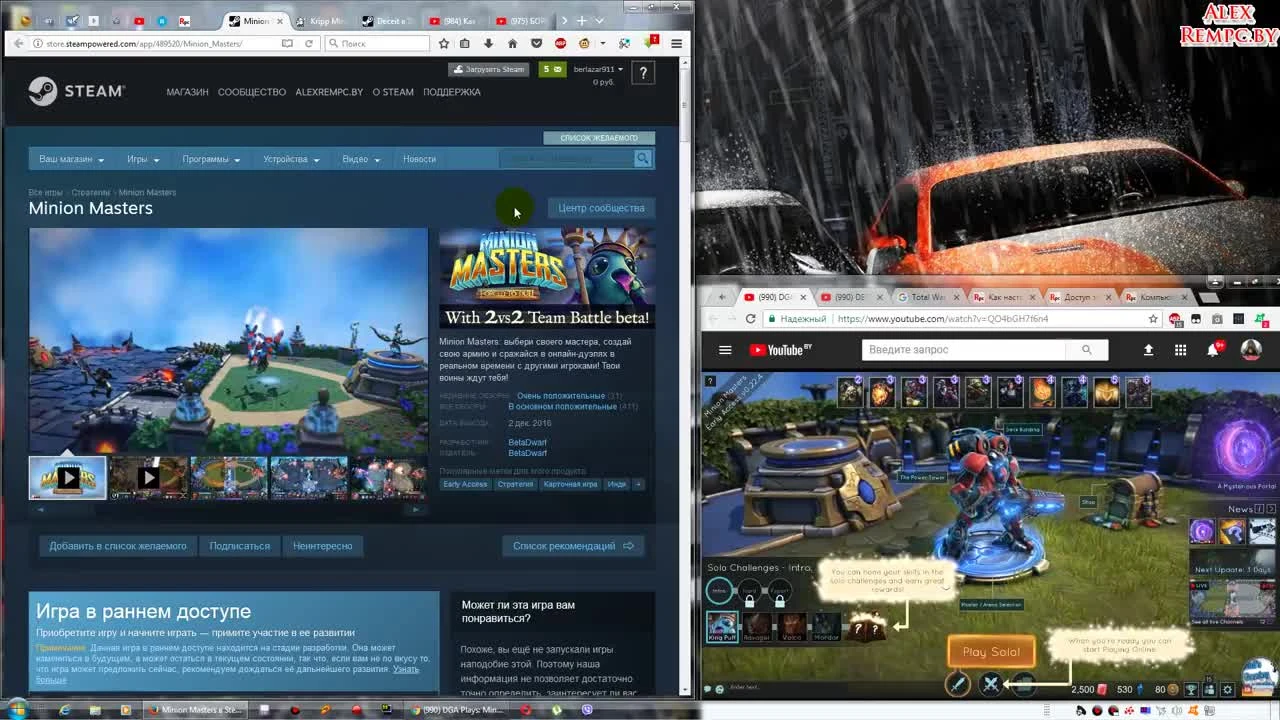Click the Все игры breadcrumb link
This screenshot has width=1280, height=720.
(45, 192)
